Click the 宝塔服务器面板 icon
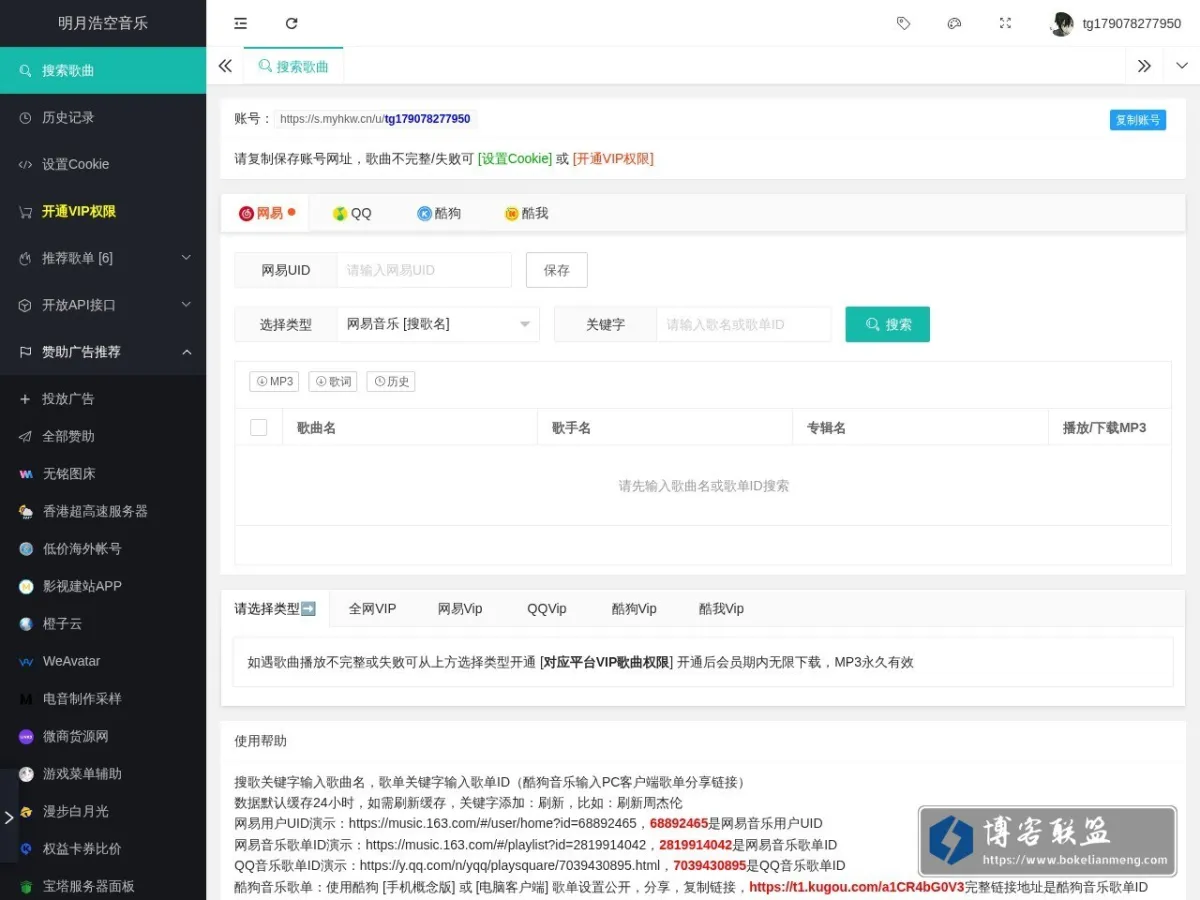This screenshot has height=900, width=1200. [26, 886]
